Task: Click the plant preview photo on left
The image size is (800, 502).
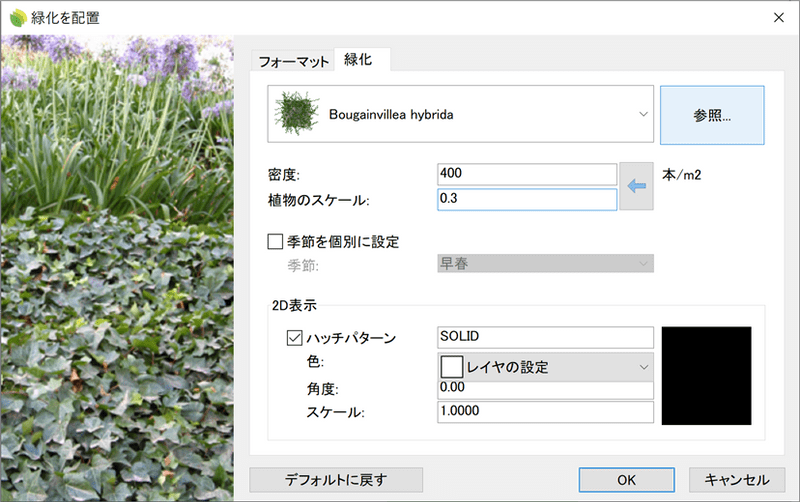Action: [x=117, y=268]
